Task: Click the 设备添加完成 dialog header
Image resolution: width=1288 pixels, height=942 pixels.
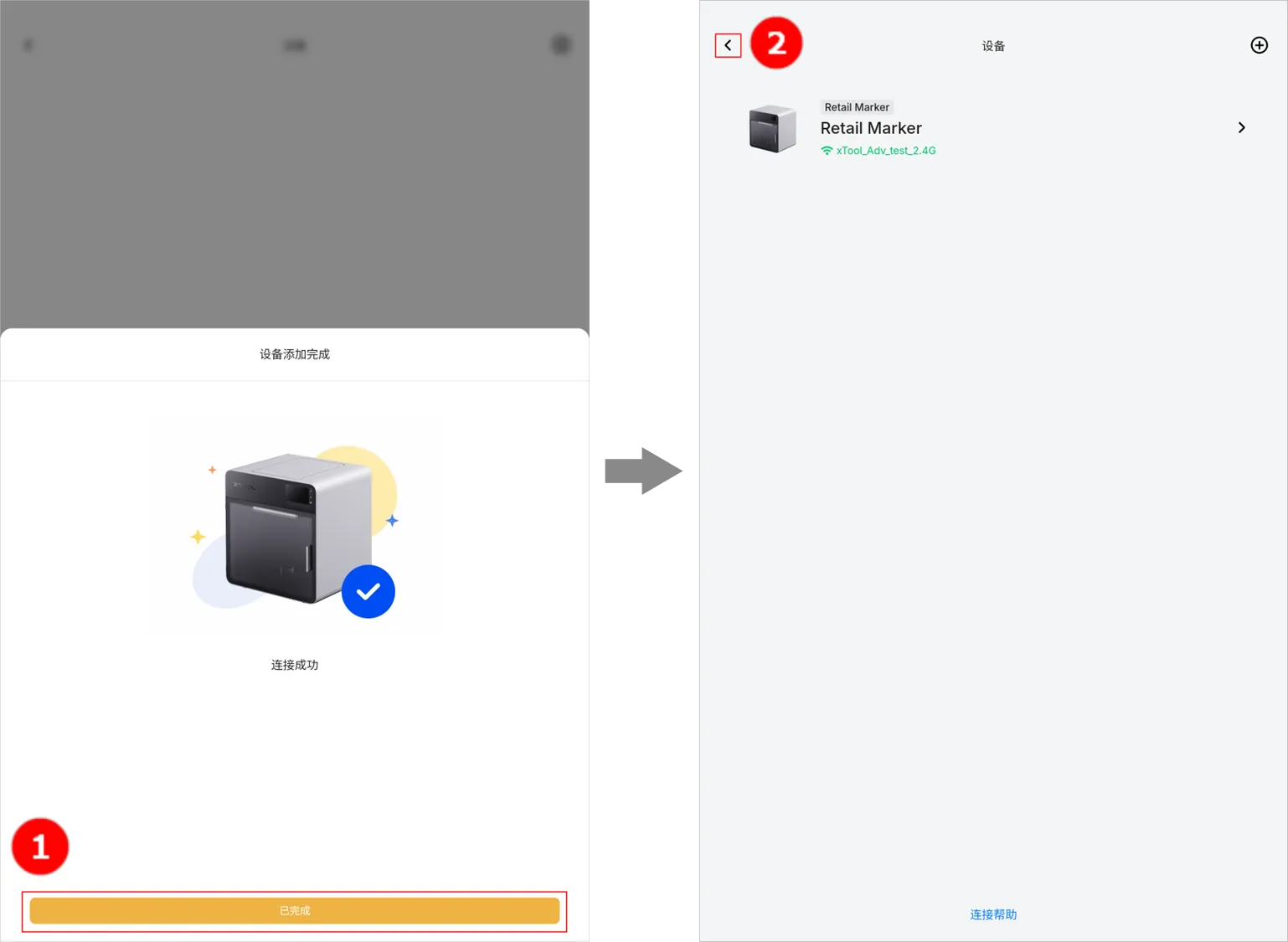Action: click(x=295, y=354)
